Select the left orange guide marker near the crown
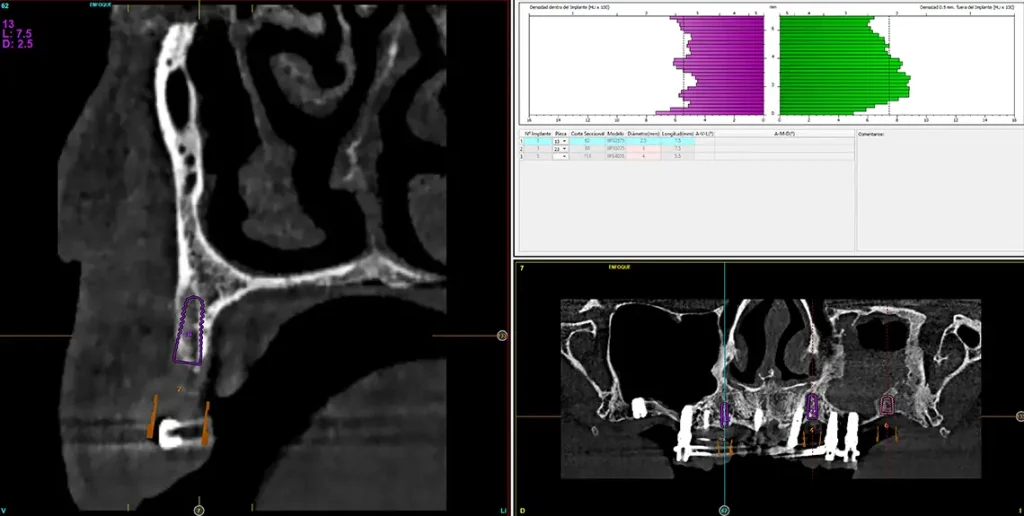Screen dimensions: 1024x516 (153, 417)
